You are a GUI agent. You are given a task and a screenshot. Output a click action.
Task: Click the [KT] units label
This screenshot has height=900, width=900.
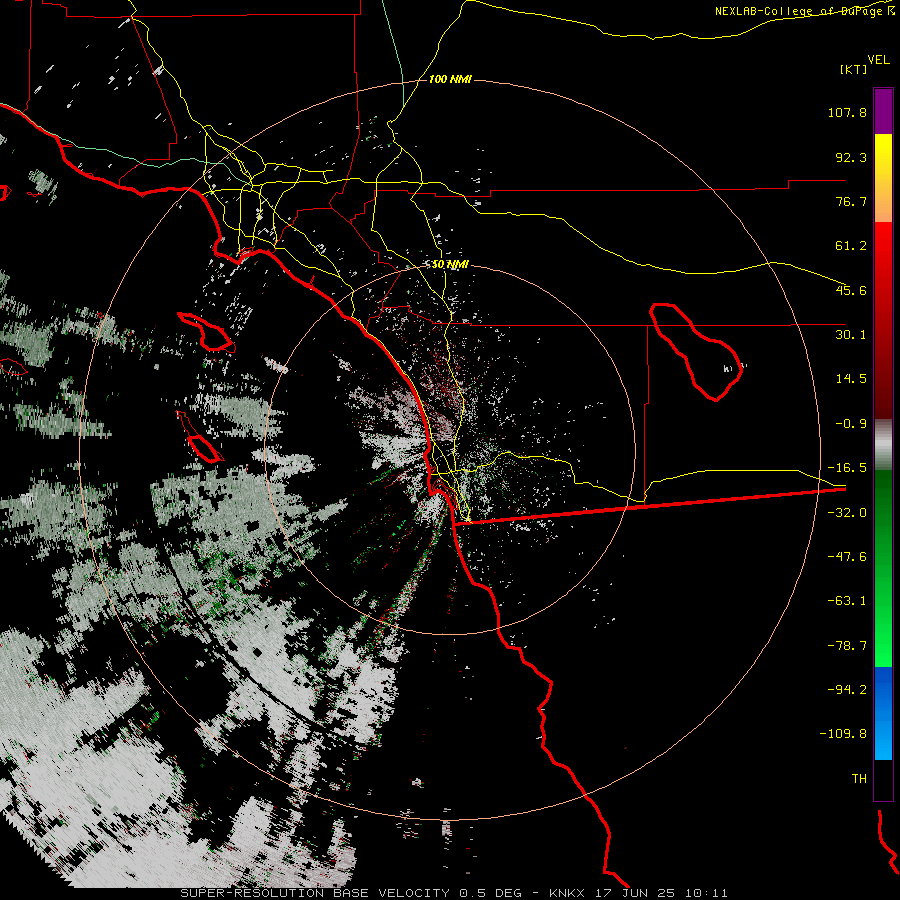click(854, 69)
